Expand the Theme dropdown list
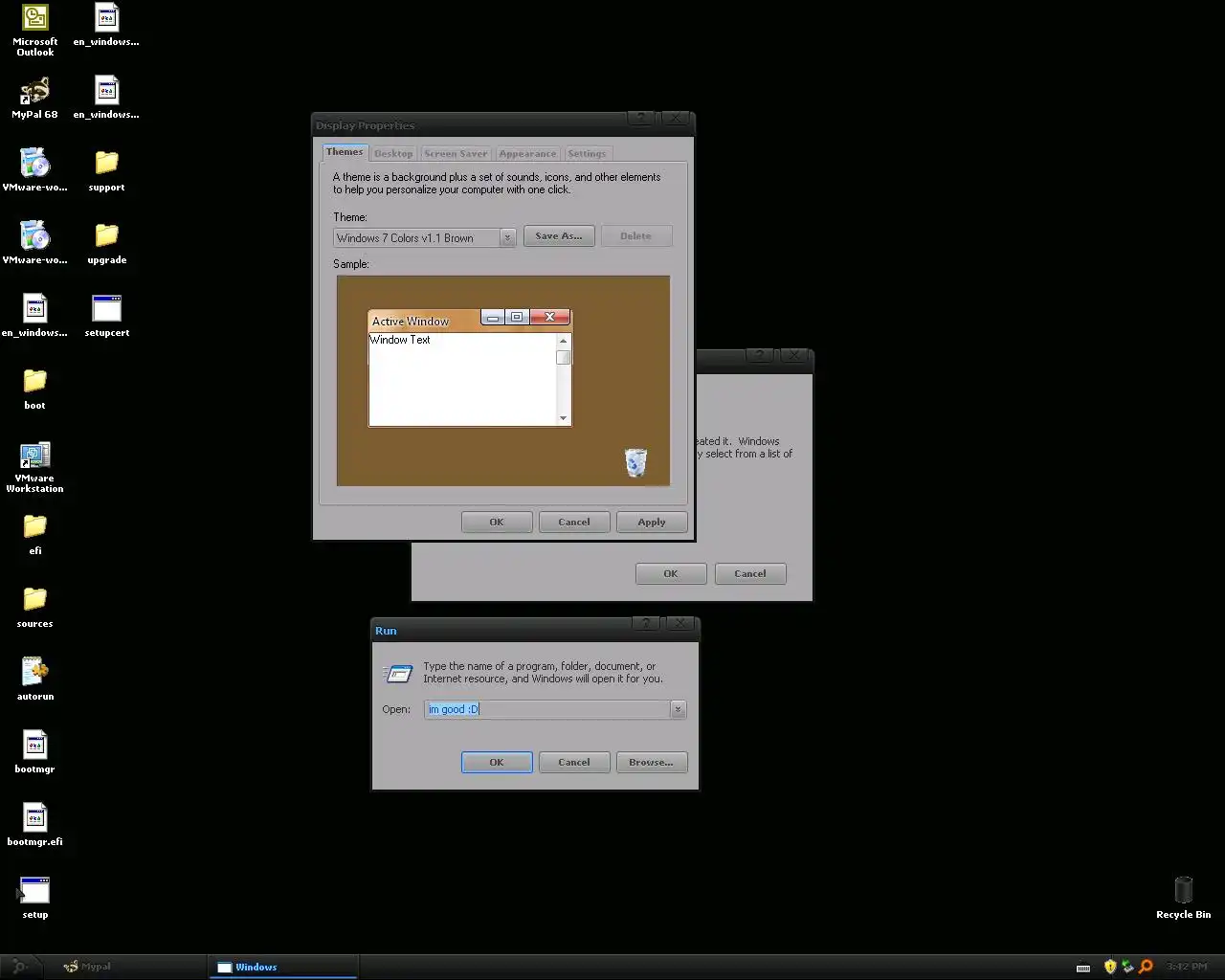 tap(507, 237)
